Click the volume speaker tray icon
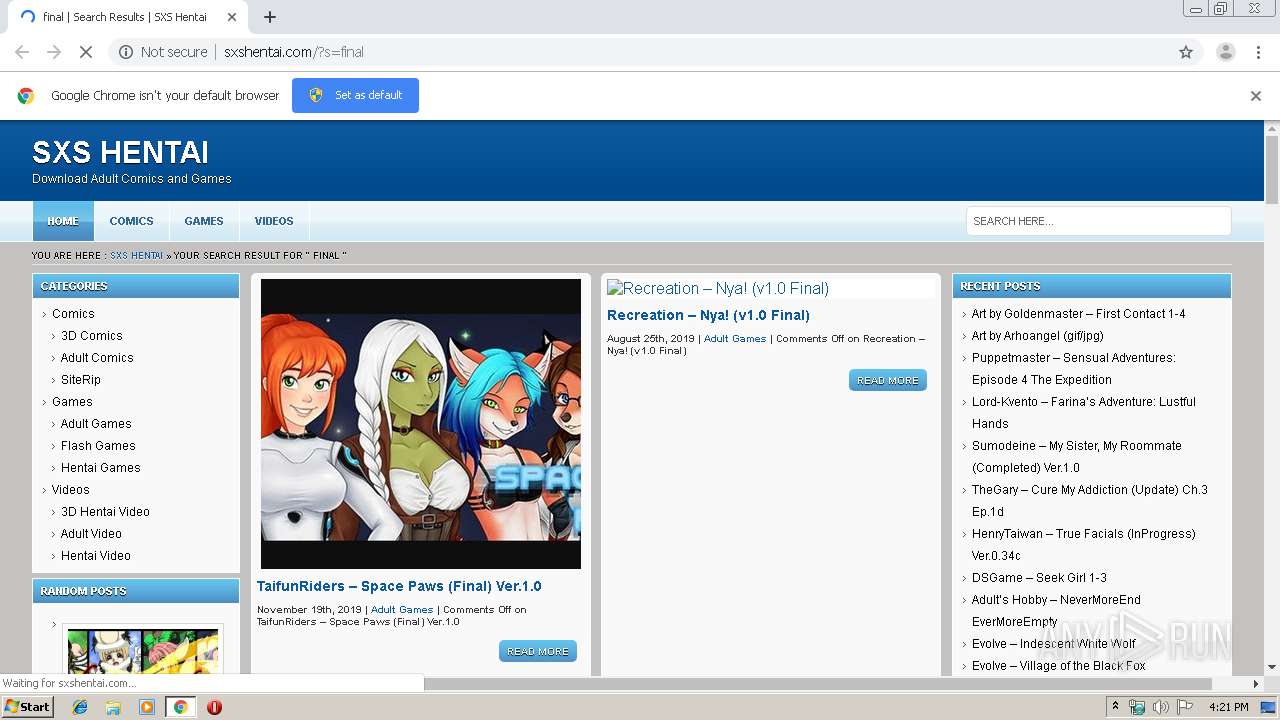The image size is (1280, 720). coord(1160,707)
